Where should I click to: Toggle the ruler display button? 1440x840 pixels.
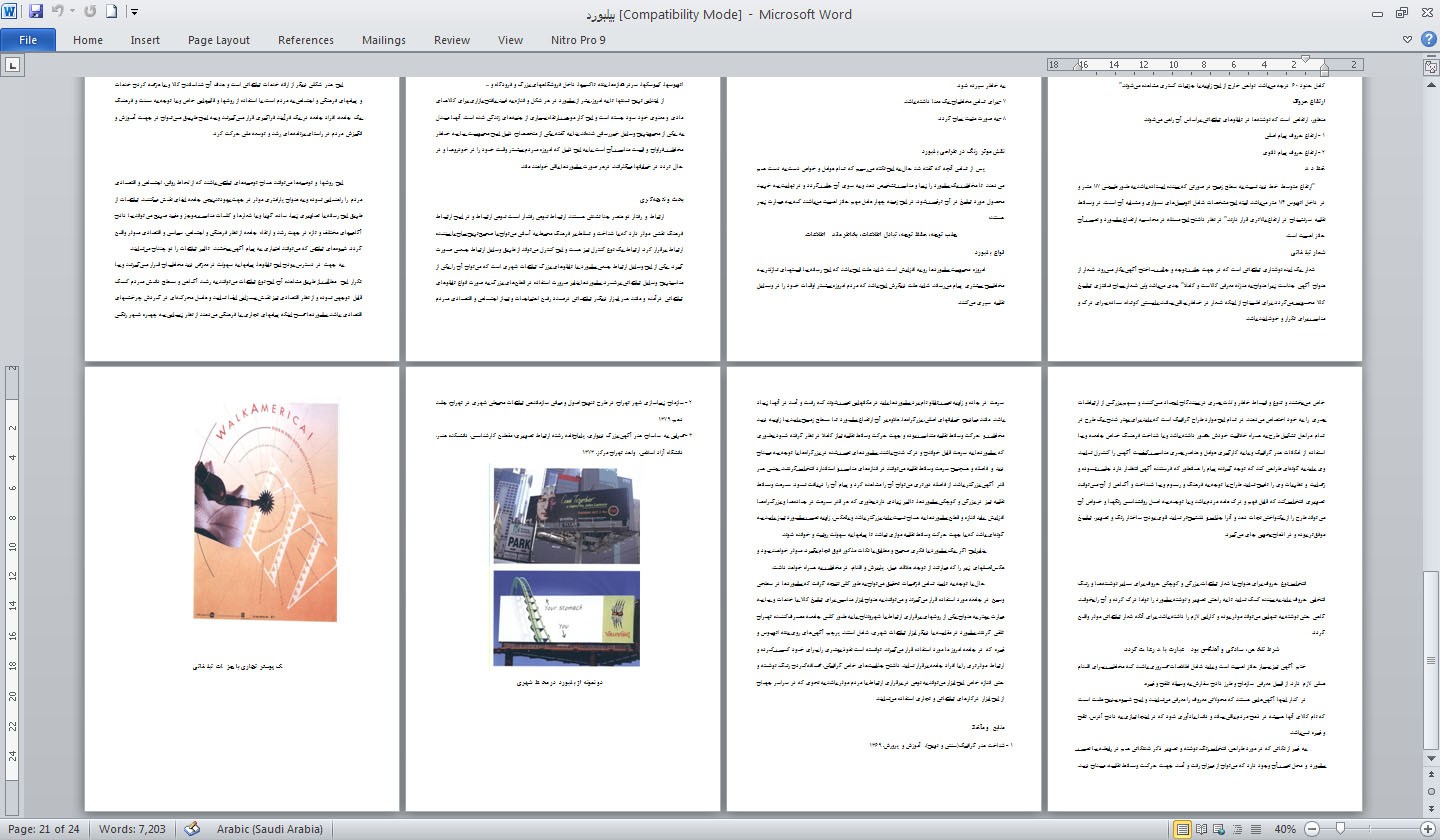pyautogui.click(x=1429, y=65)
